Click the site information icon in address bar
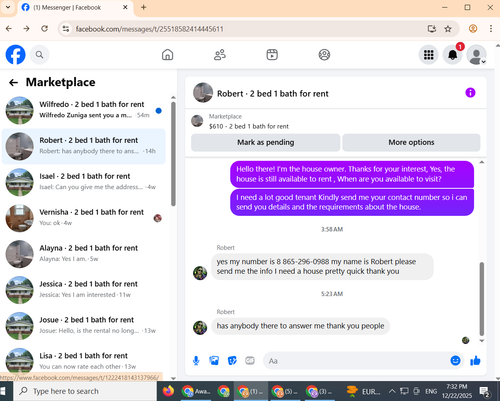Image resolution: width=500 pixels, height=401 pixels. point(66,29)
